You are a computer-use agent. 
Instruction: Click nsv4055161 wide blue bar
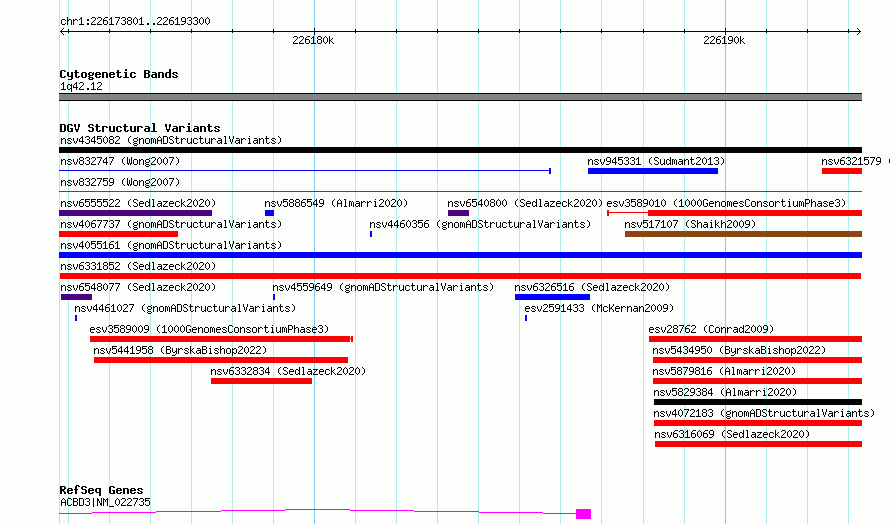460,255
